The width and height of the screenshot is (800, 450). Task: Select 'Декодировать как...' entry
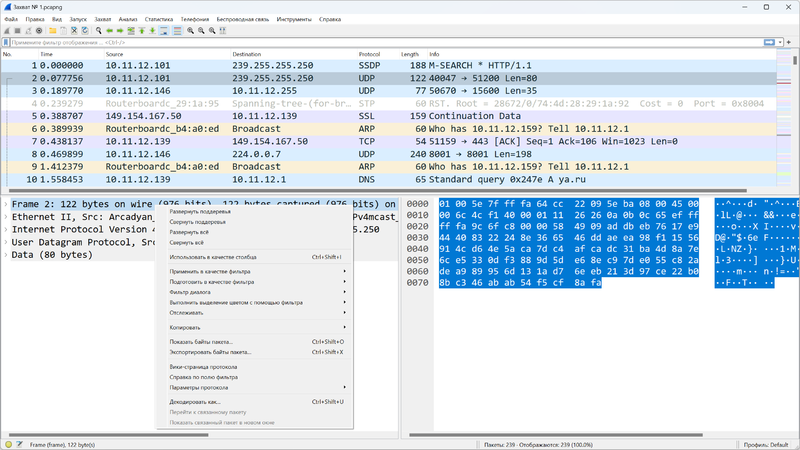point(257,402)
